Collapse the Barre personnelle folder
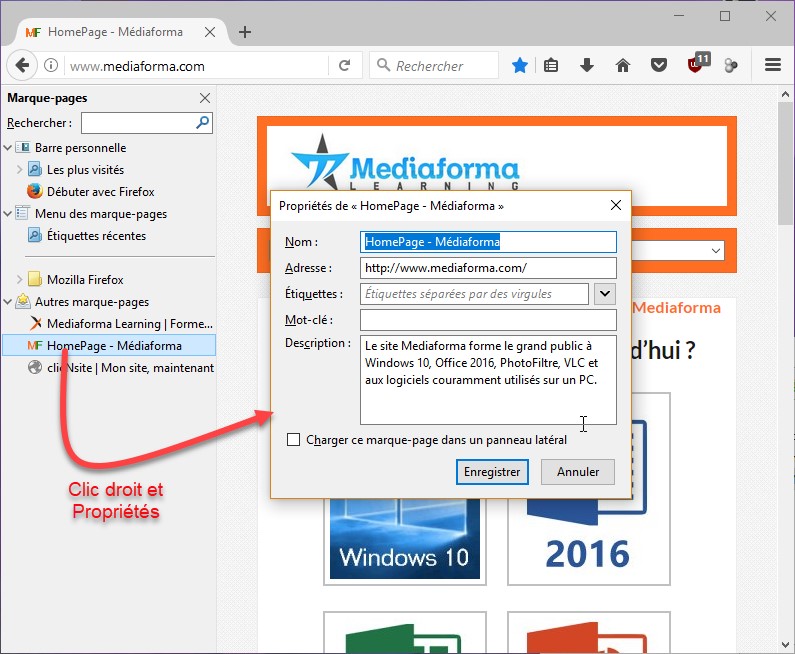Viewport: 795px width, 654px height. 8,148
